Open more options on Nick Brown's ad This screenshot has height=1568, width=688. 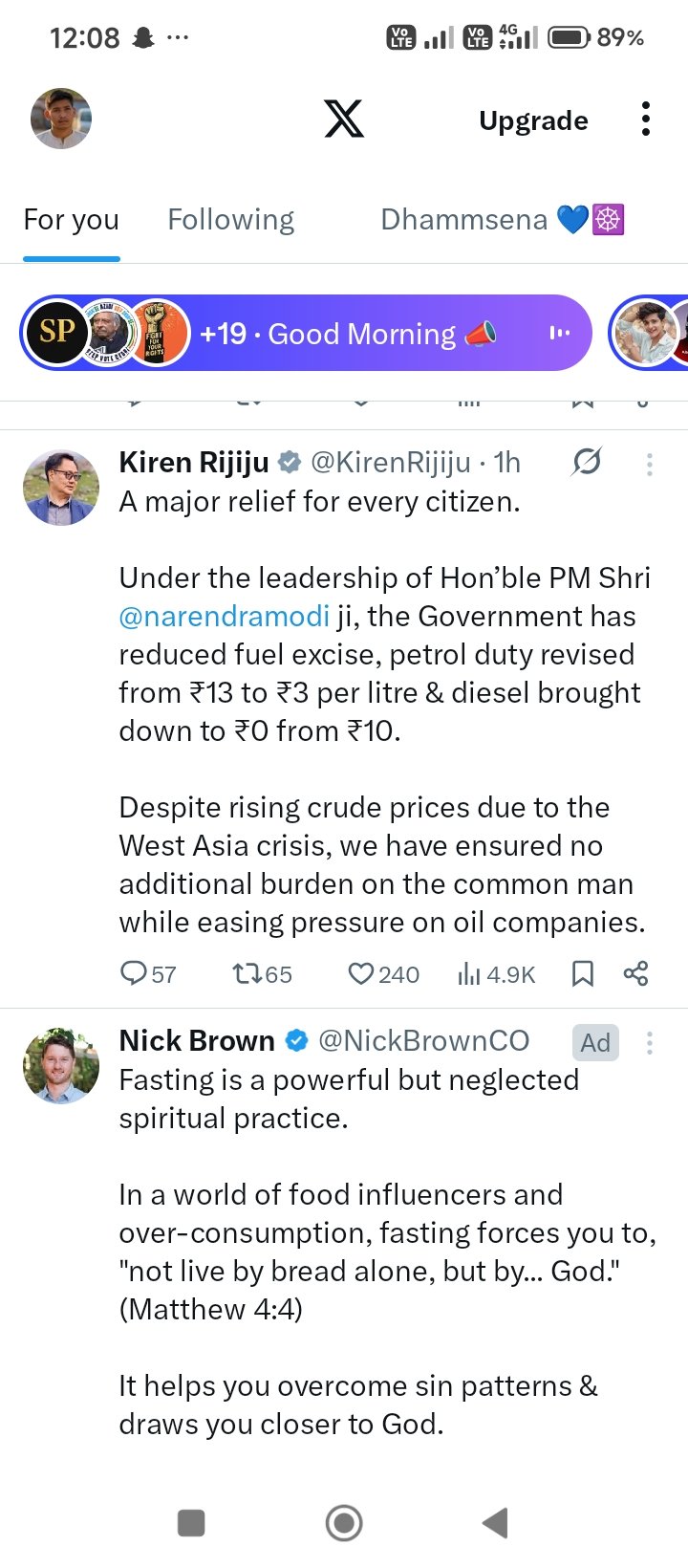[x=650, y=1042]
